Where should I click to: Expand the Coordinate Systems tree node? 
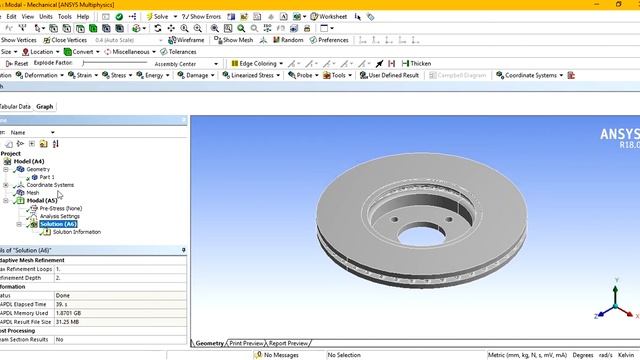click(x=6, y=185)
